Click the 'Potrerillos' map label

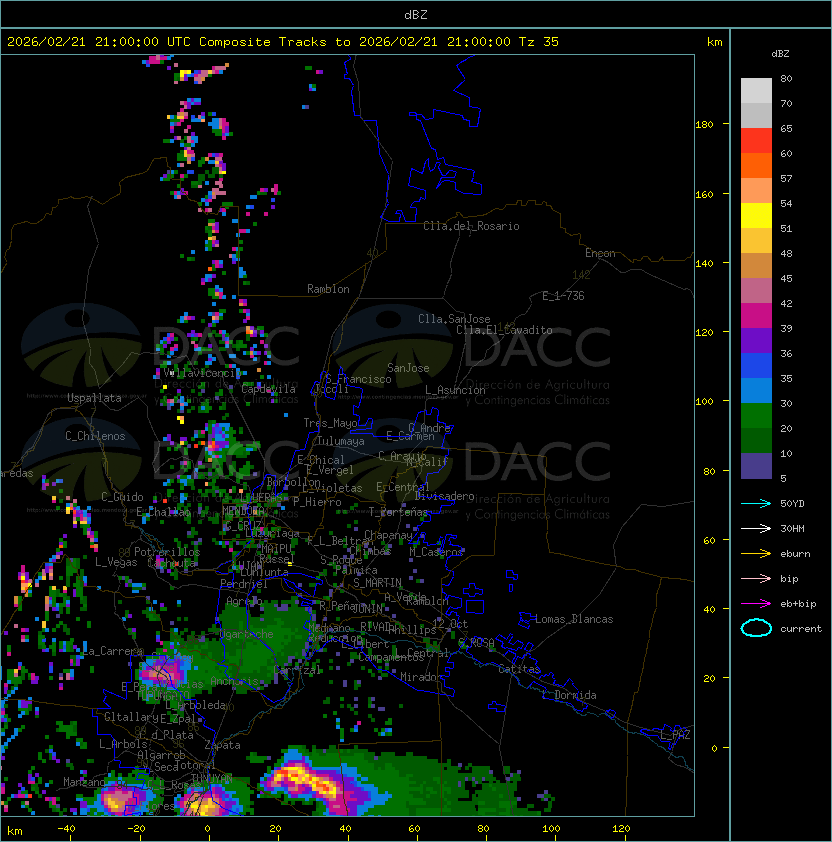tap(167, 552)
